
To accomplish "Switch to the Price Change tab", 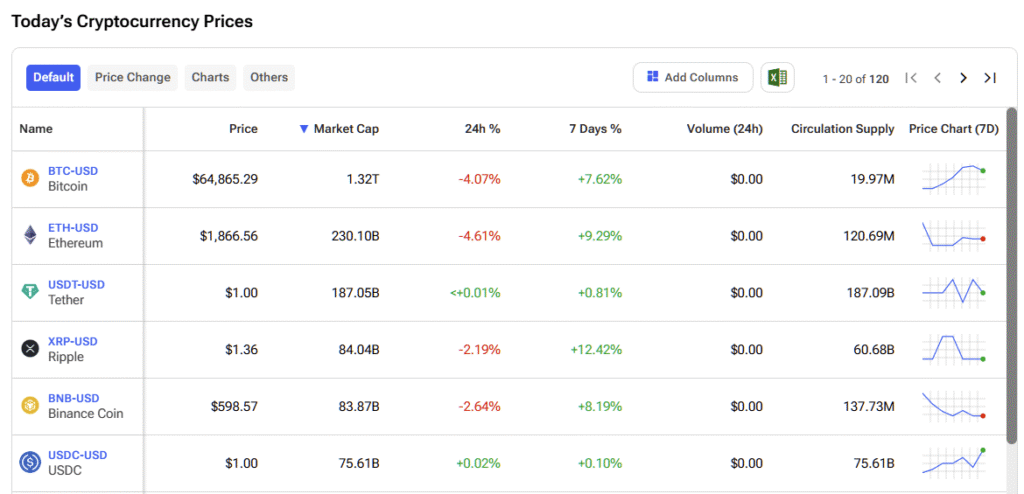I will [133, 78].
